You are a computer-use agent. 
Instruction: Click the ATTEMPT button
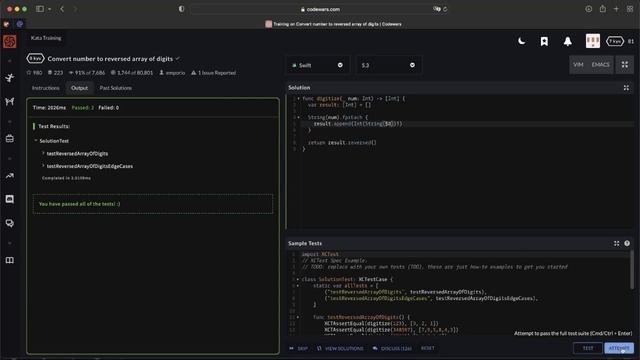click(619, 348)
